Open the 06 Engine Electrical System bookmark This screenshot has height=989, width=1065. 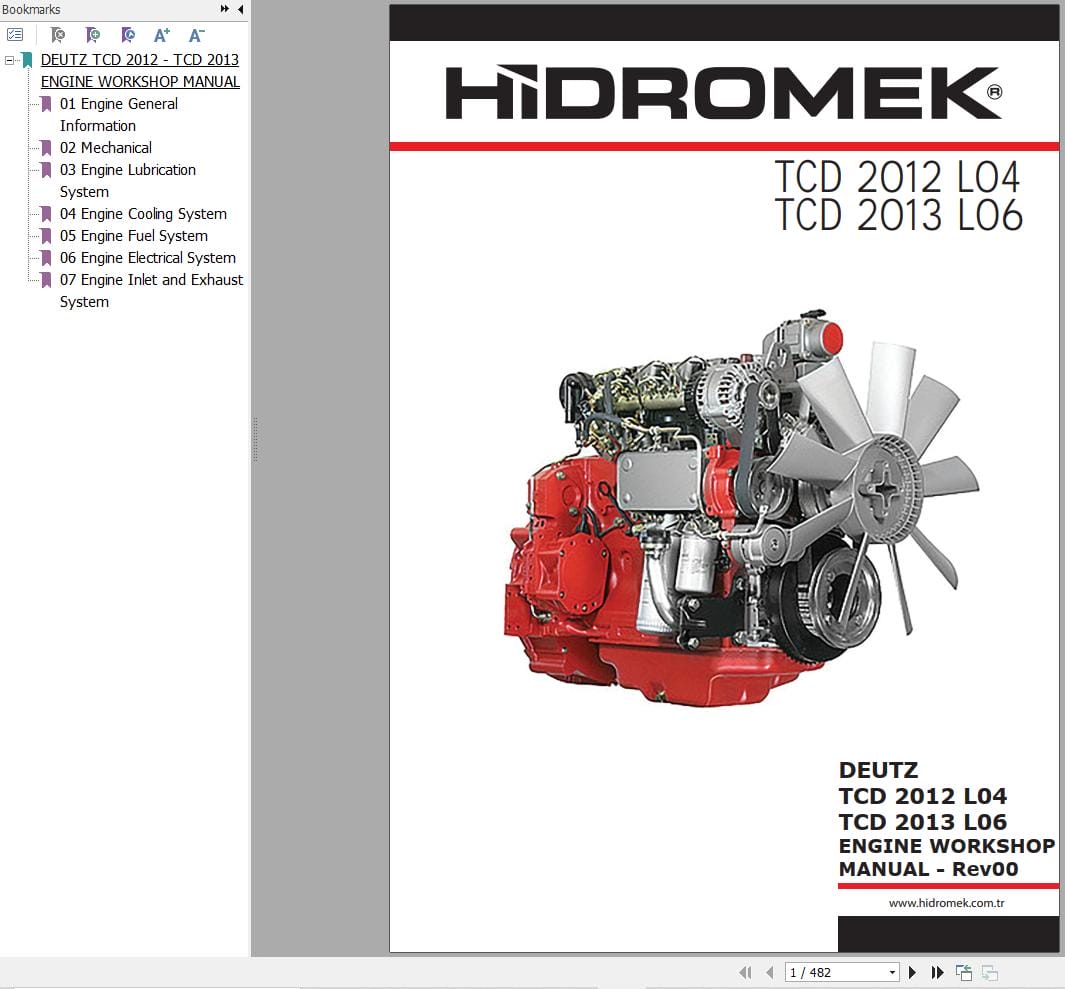tap(147, 257)
